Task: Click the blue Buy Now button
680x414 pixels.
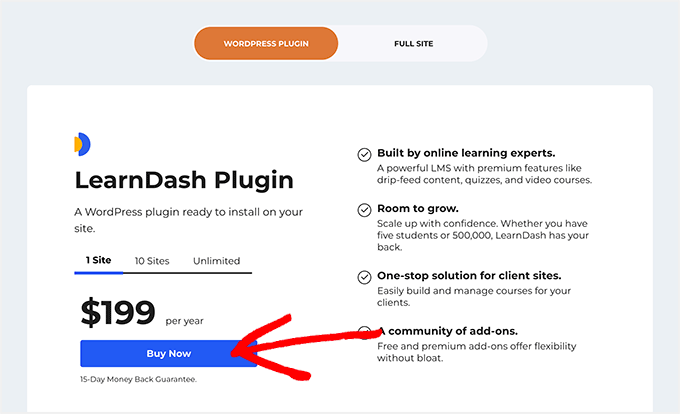Action: [x=169, y=353]
